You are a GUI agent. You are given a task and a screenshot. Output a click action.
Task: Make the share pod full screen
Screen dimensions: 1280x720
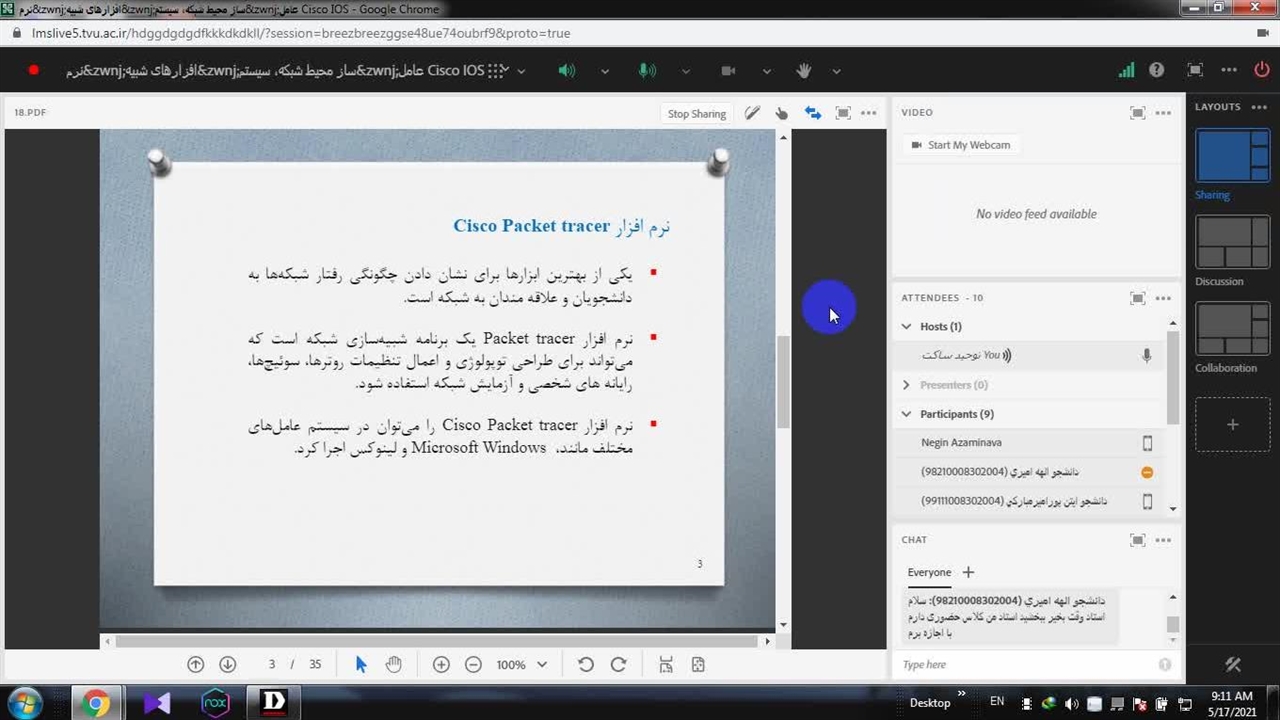tap(843, 113)
